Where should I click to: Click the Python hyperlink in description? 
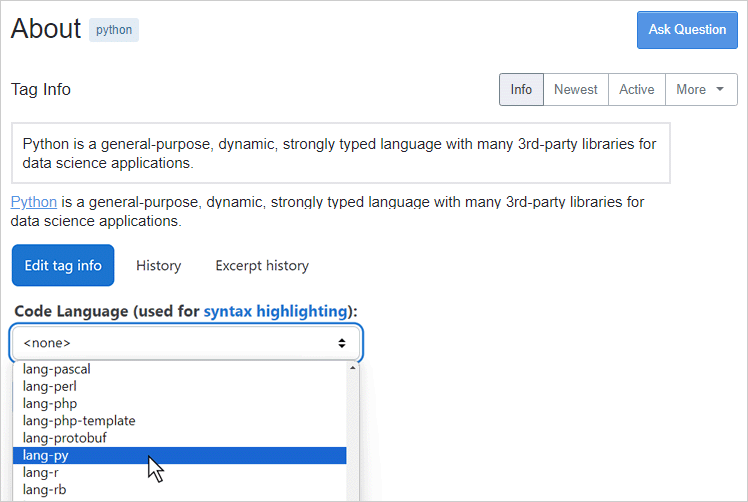(x=33, y=202)
